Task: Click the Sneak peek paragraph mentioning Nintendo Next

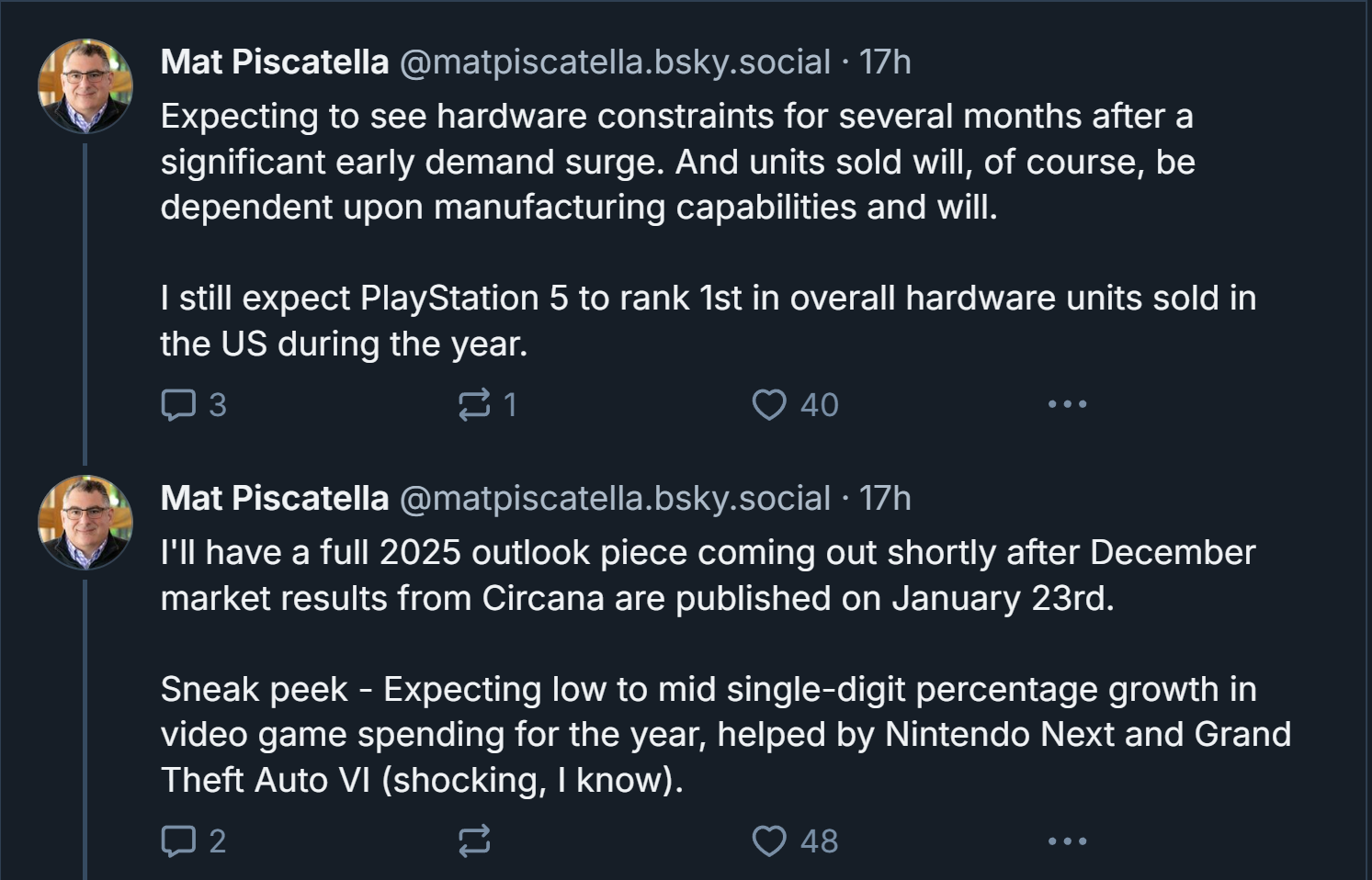Action: [x=725, y=735]
